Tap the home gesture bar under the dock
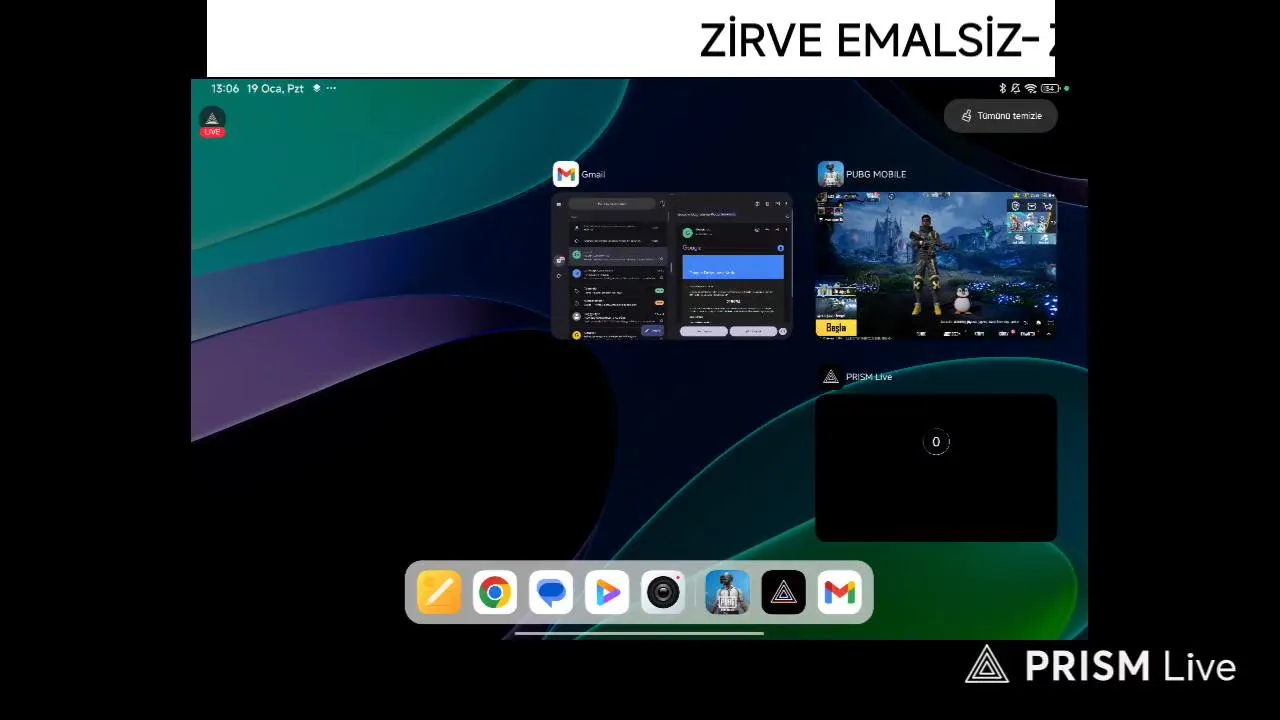Screen dimensions: 1280x720 point(639,633)
